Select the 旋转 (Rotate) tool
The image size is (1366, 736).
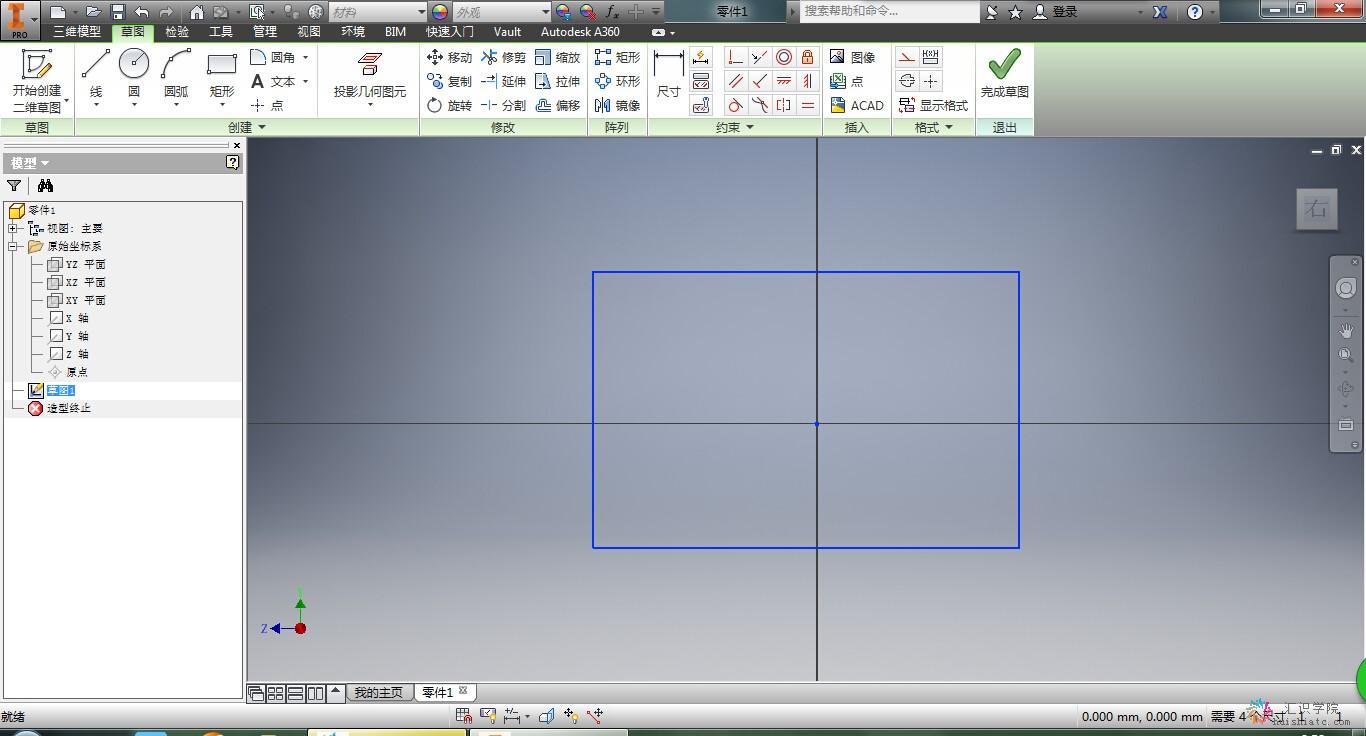pos(449,105)
